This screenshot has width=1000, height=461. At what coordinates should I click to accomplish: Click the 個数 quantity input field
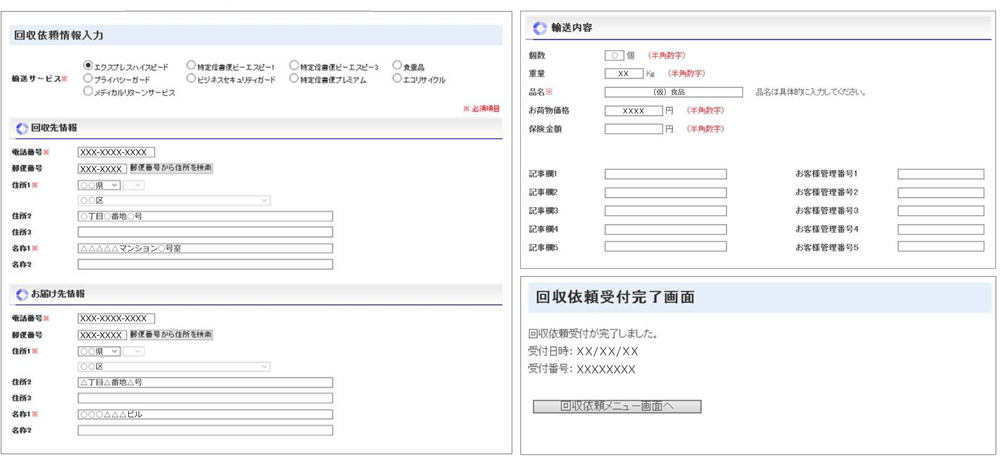(x=614, y=55)
